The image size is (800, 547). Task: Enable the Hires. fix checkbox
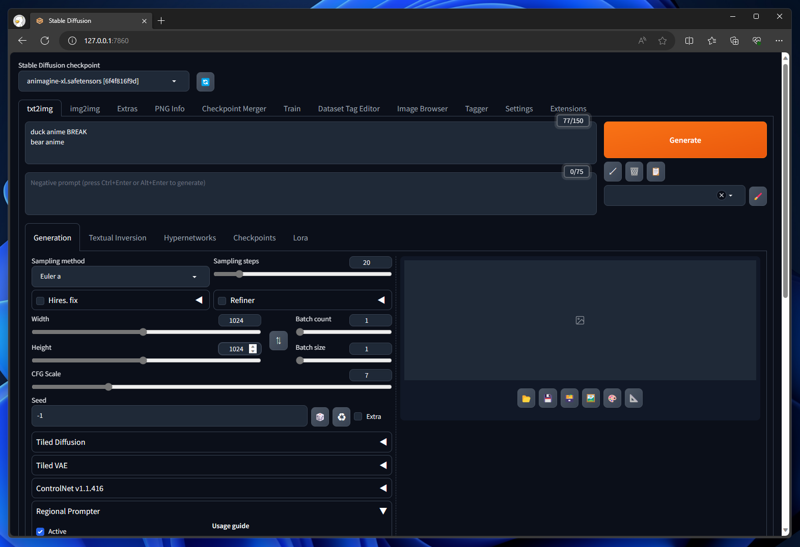40,301
